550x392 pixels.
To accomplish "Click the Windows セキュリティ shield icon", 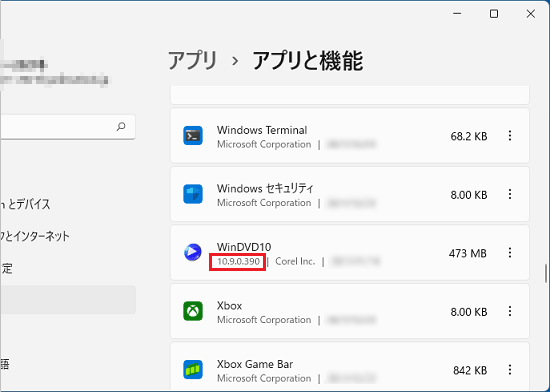I will pos(193,194).
